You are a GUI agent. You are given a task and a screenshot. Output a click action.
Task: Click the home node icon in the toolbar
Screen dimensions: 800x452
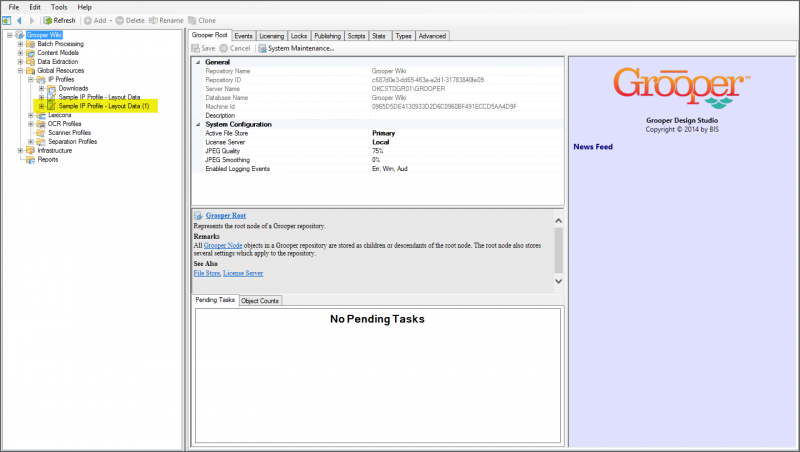7,20
